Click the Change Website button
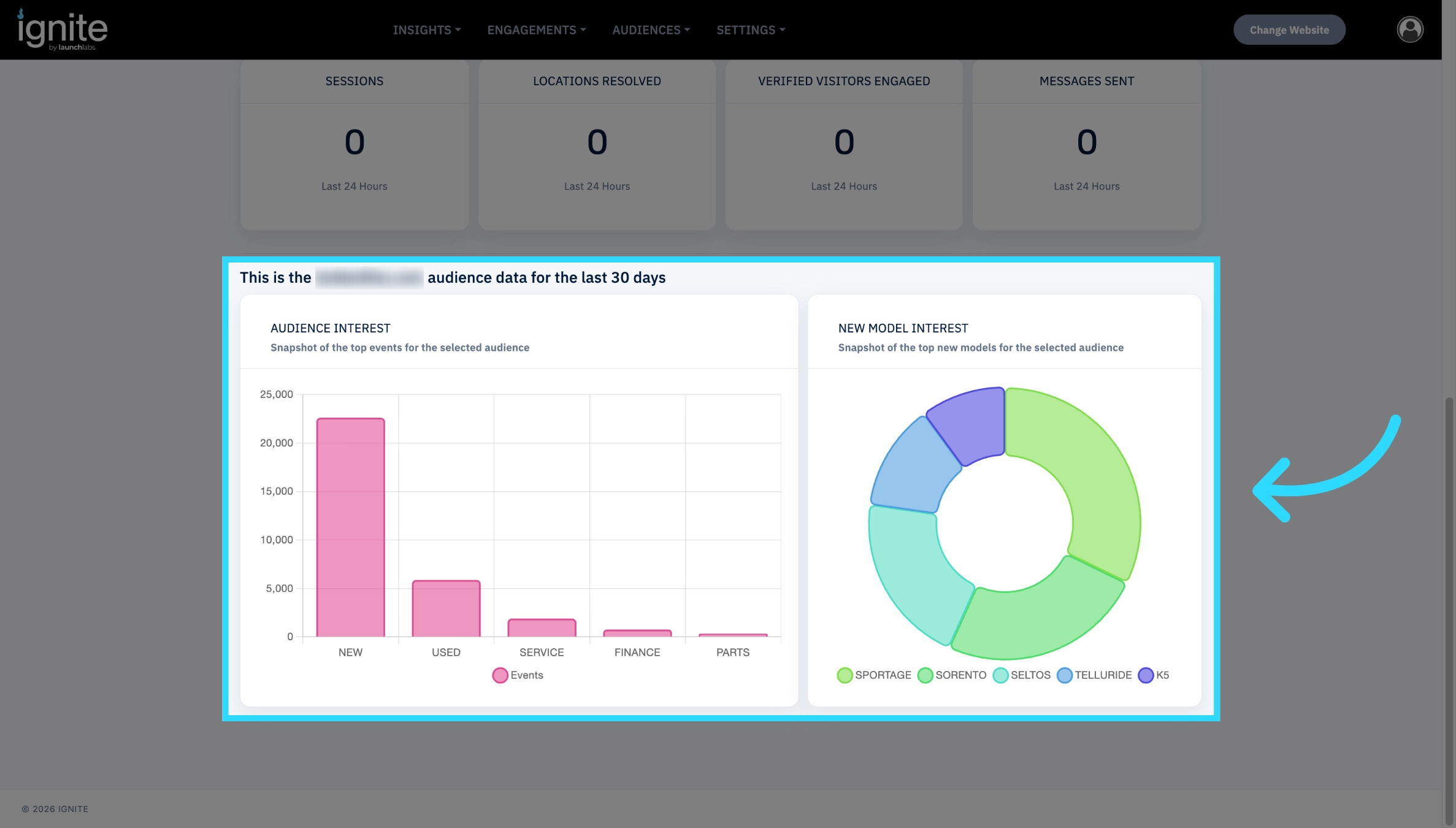 tap(1289, 30)
